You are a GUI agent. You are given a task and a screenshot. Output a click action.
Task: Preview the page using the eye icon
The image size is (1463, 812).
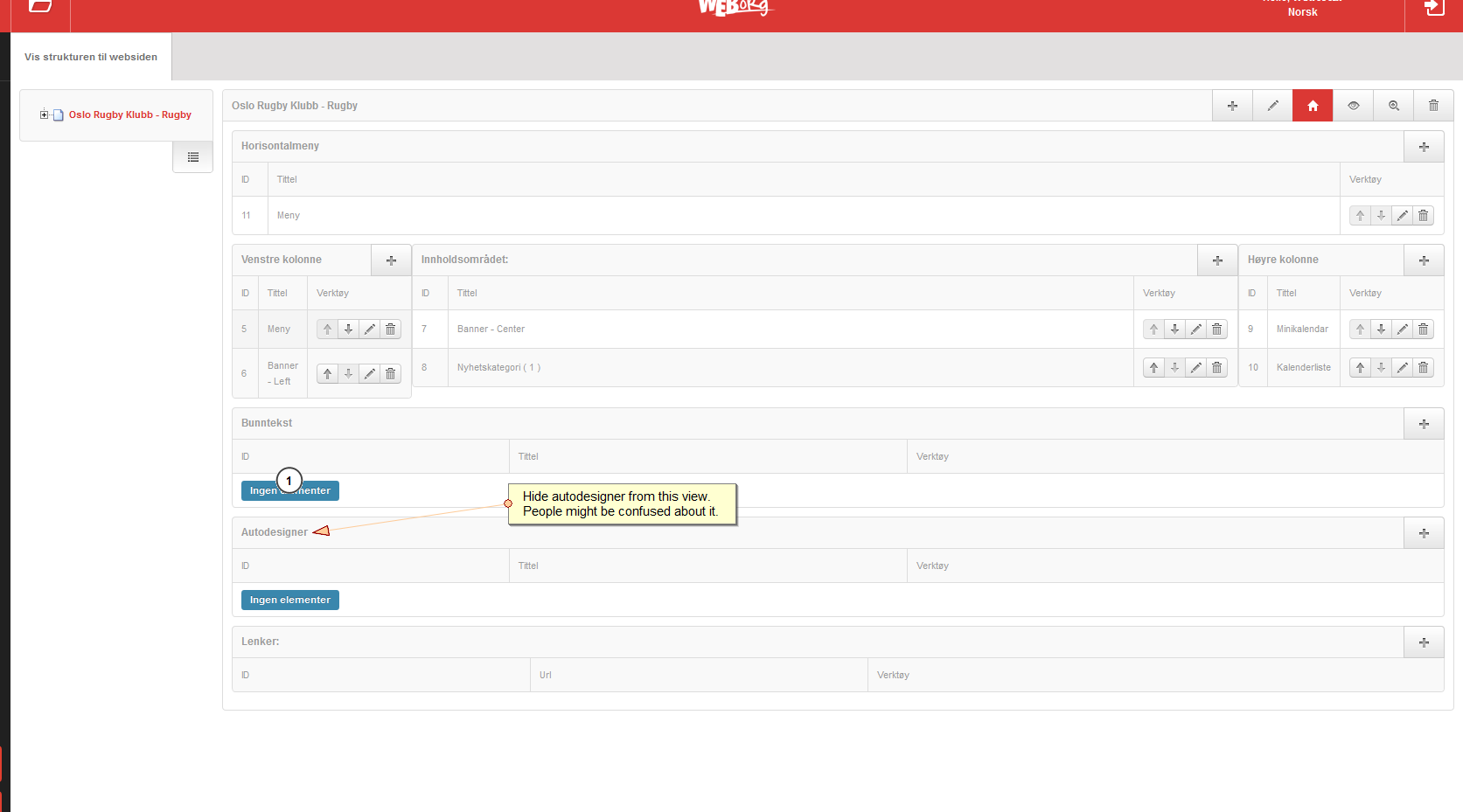coord(1353,106)
